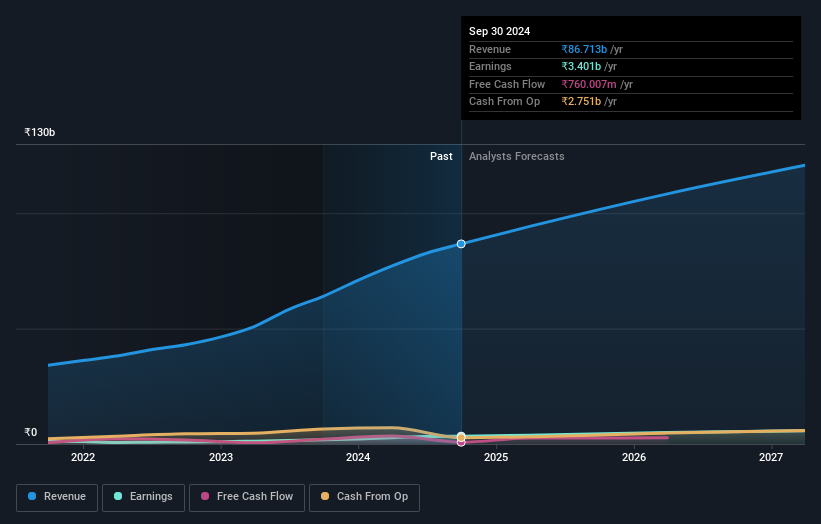Click the ₹86.713b revenue value in tooltip

(x=584, y=49)
